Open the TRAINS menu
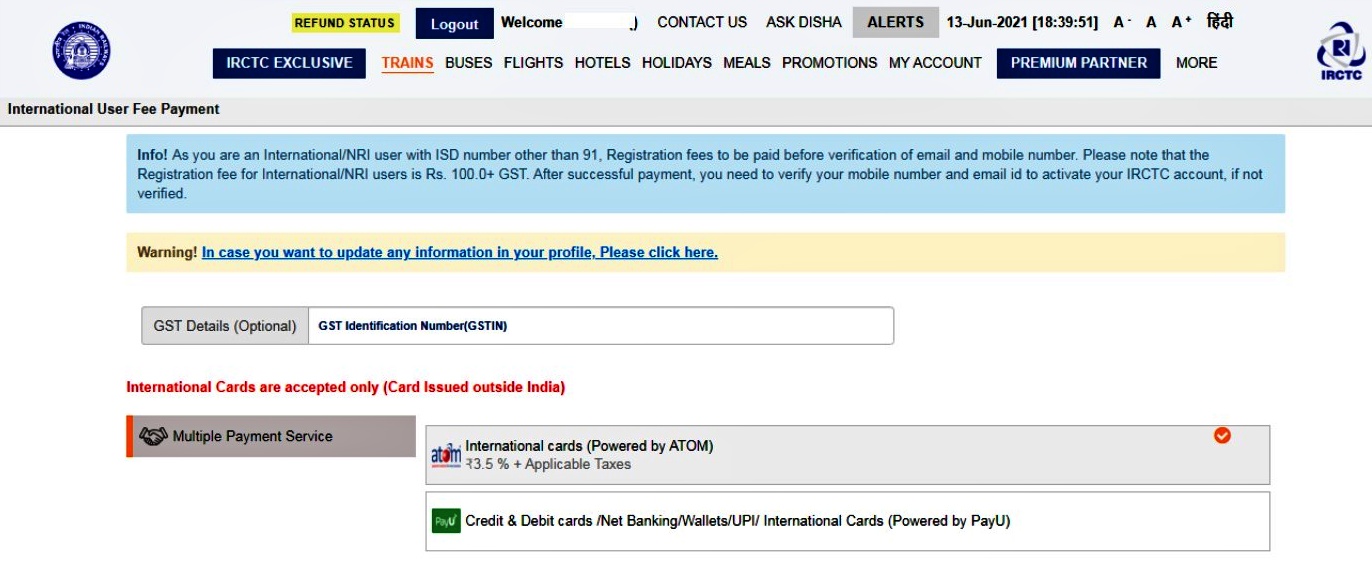Image resolution: width=1372 pixels, height=561 pixels. [x=407, y=63]
